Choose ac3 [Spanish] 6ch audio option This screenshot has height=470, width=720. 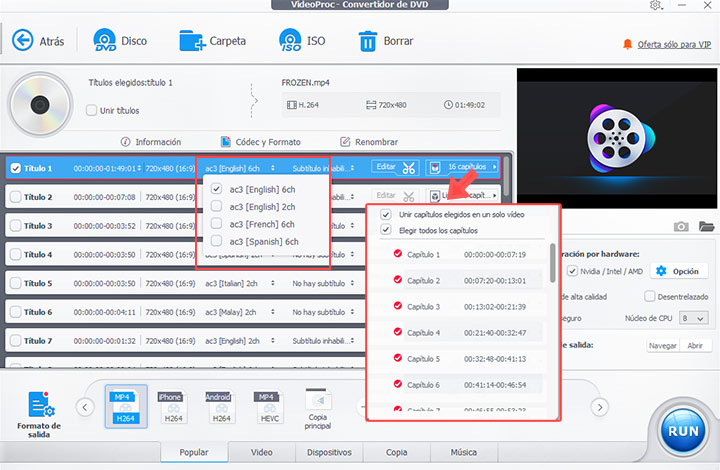(x=255, y=241)
